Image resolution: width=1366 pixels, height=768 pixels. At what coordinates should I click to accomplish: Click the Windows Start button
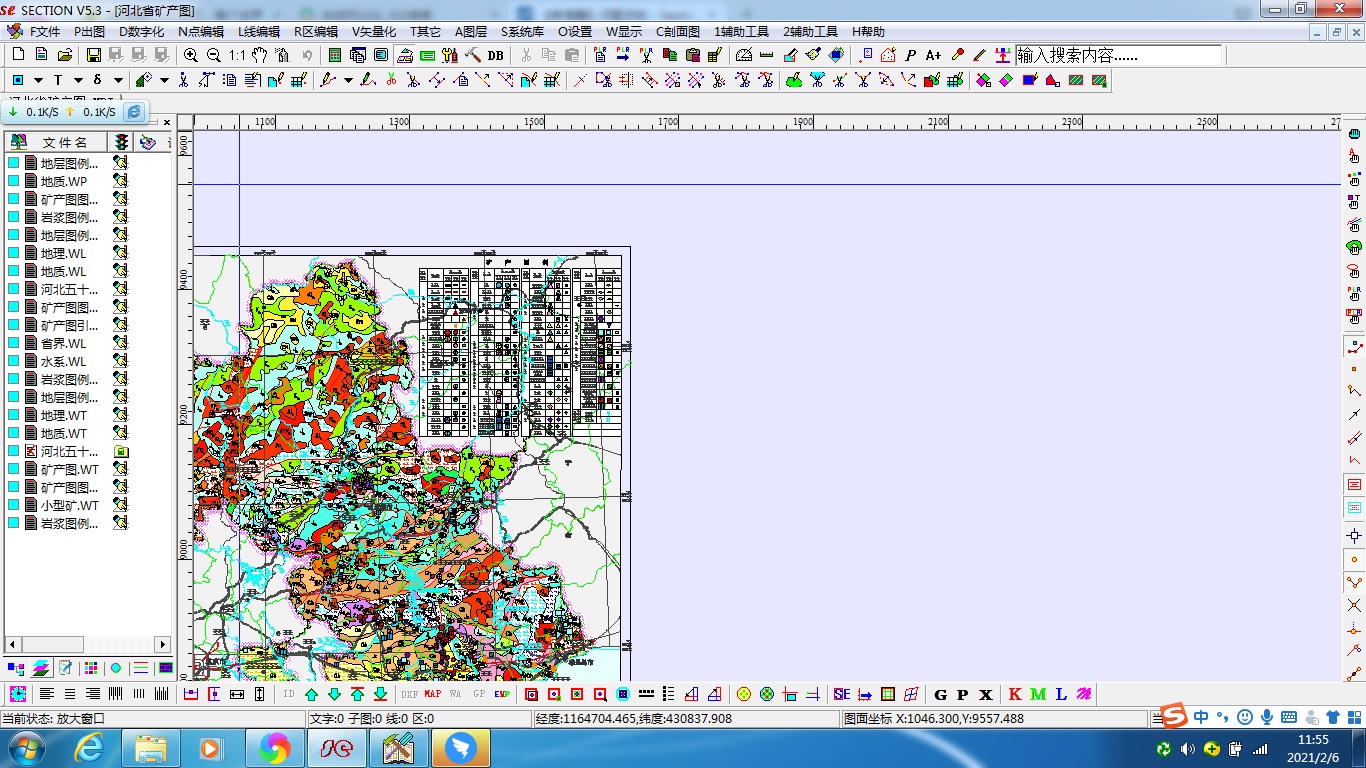[25, 748]
